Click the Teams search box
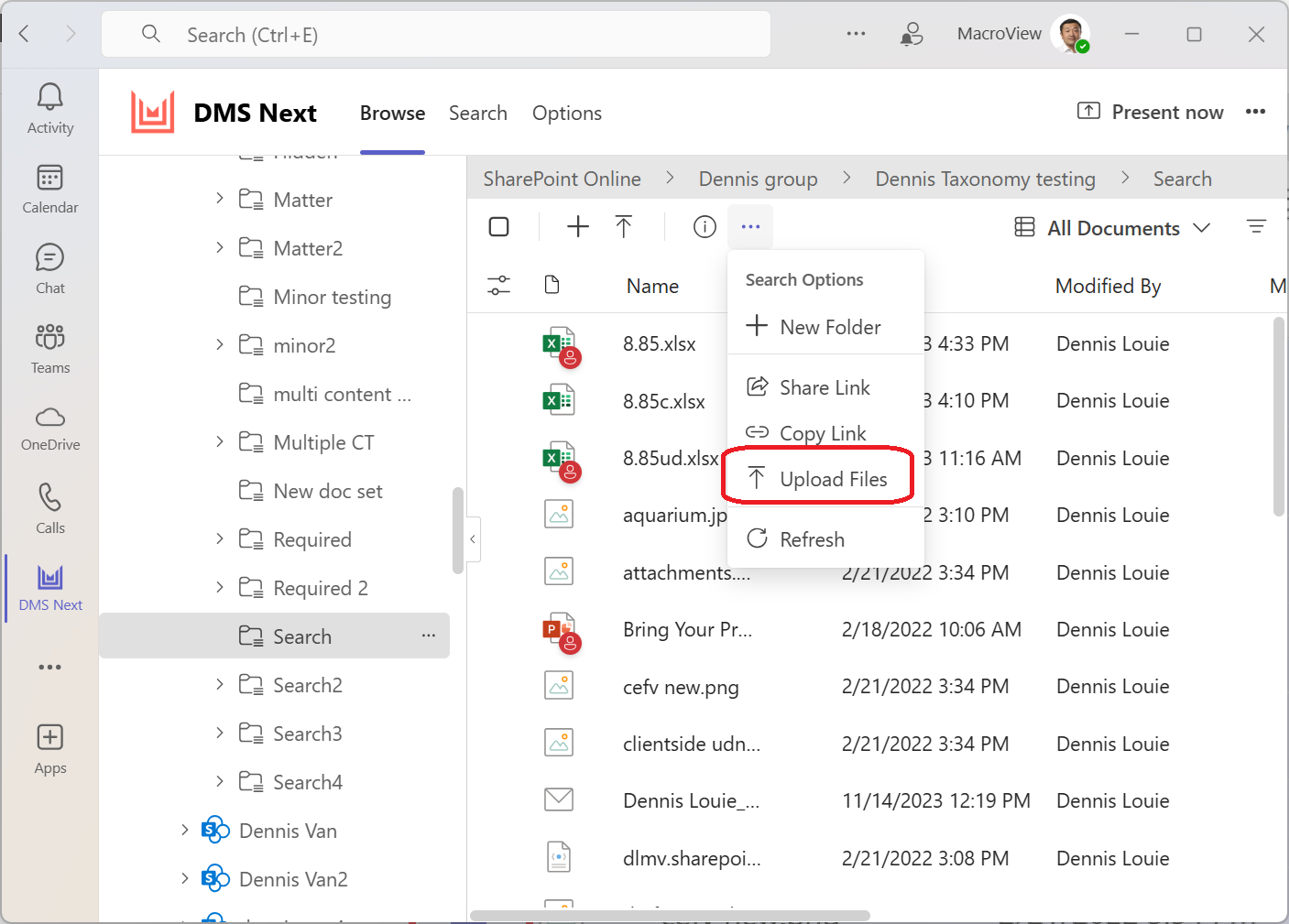Image resolution: width=1289 pixels, height=924 pixels. point(436,35)
